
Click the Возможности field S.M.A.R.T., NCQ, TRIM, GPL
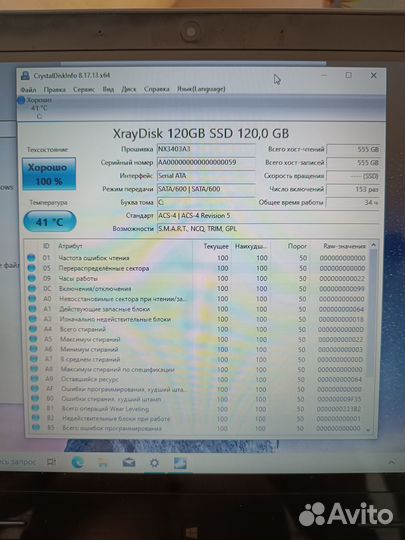pos(268,229)
